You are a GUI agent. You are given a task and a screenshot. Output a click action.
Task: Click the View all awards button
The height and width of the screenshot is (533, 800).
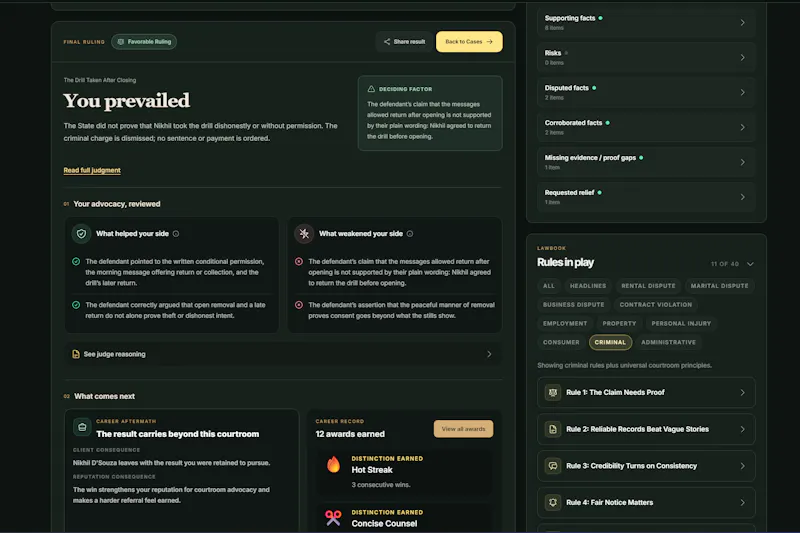463,429
